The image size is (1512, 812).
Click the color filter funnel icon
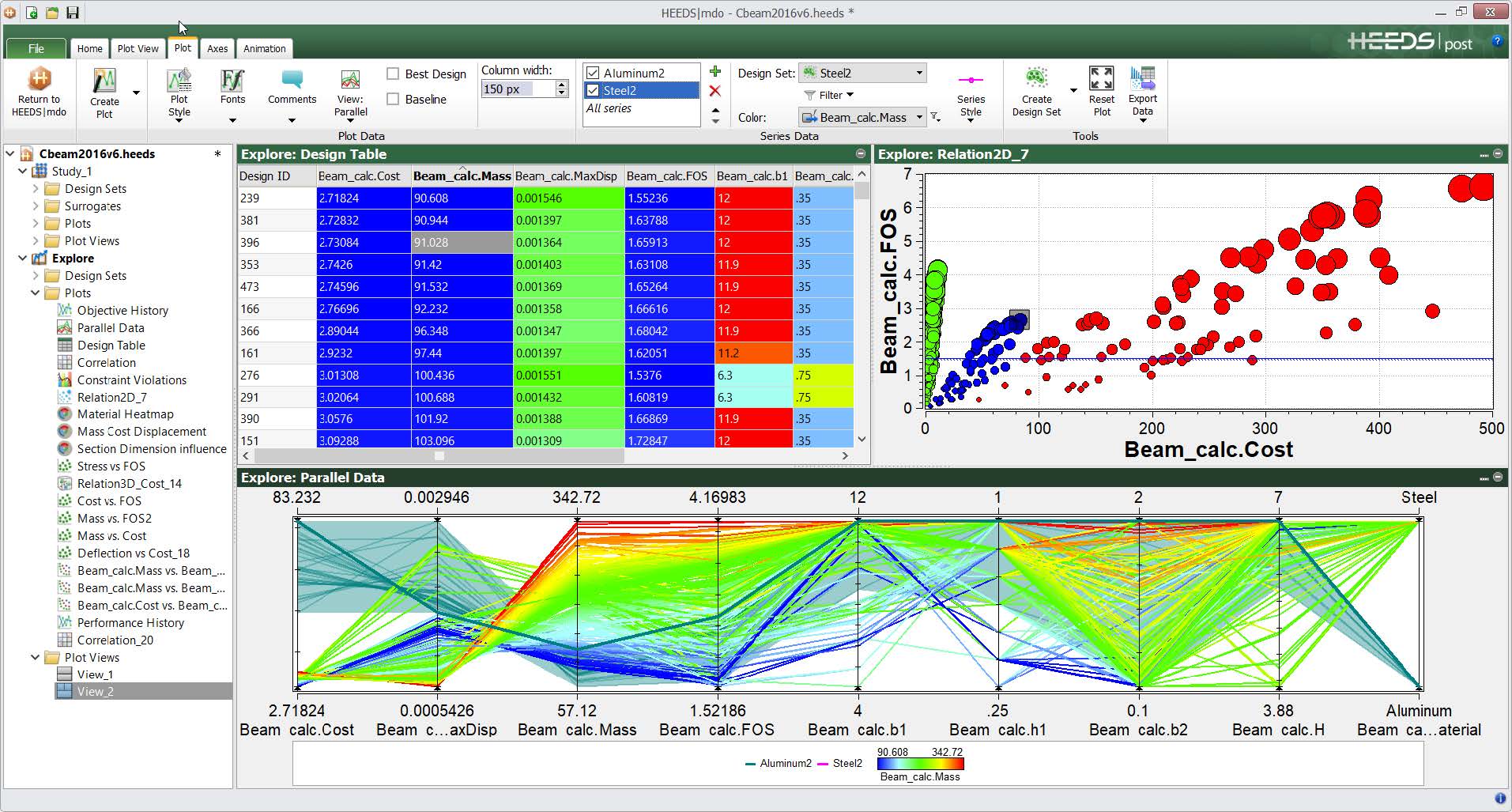(935, 117)
